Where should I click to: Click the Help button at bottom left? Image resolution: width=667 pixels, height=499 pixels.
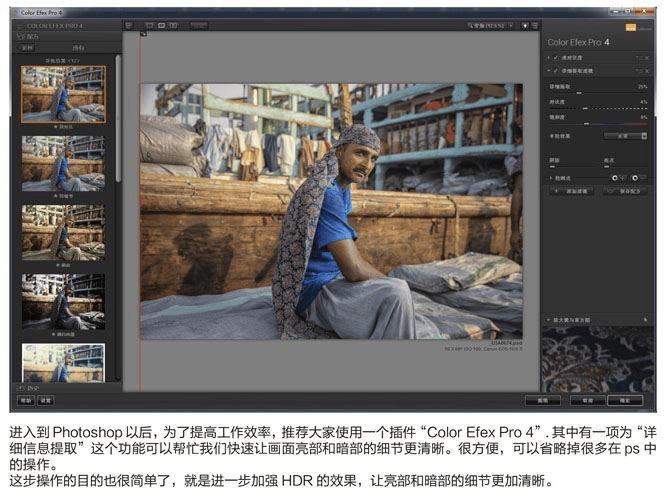[26, 400]
